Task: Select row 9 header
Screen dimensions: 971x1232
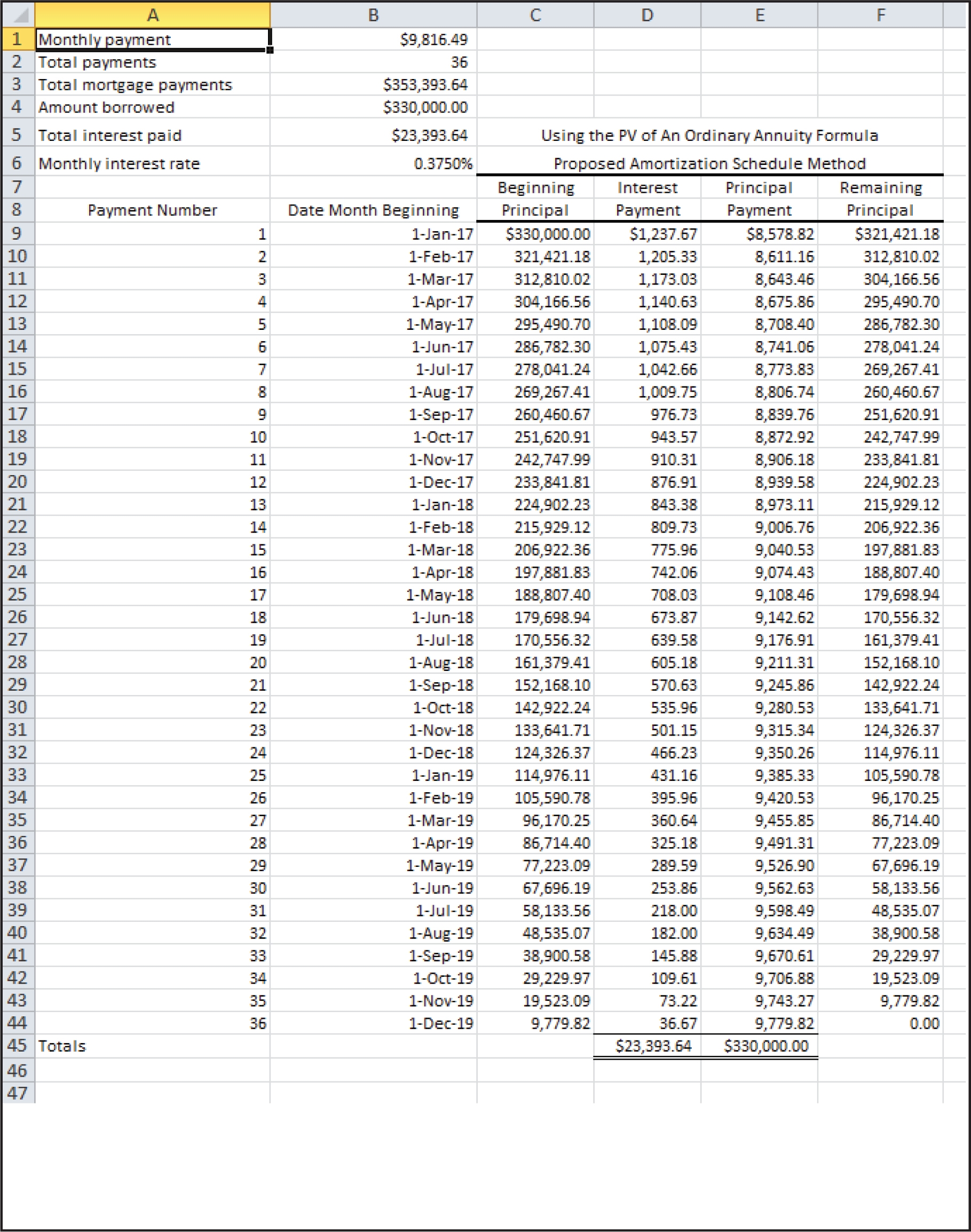Action: click(x=17, y=234)
